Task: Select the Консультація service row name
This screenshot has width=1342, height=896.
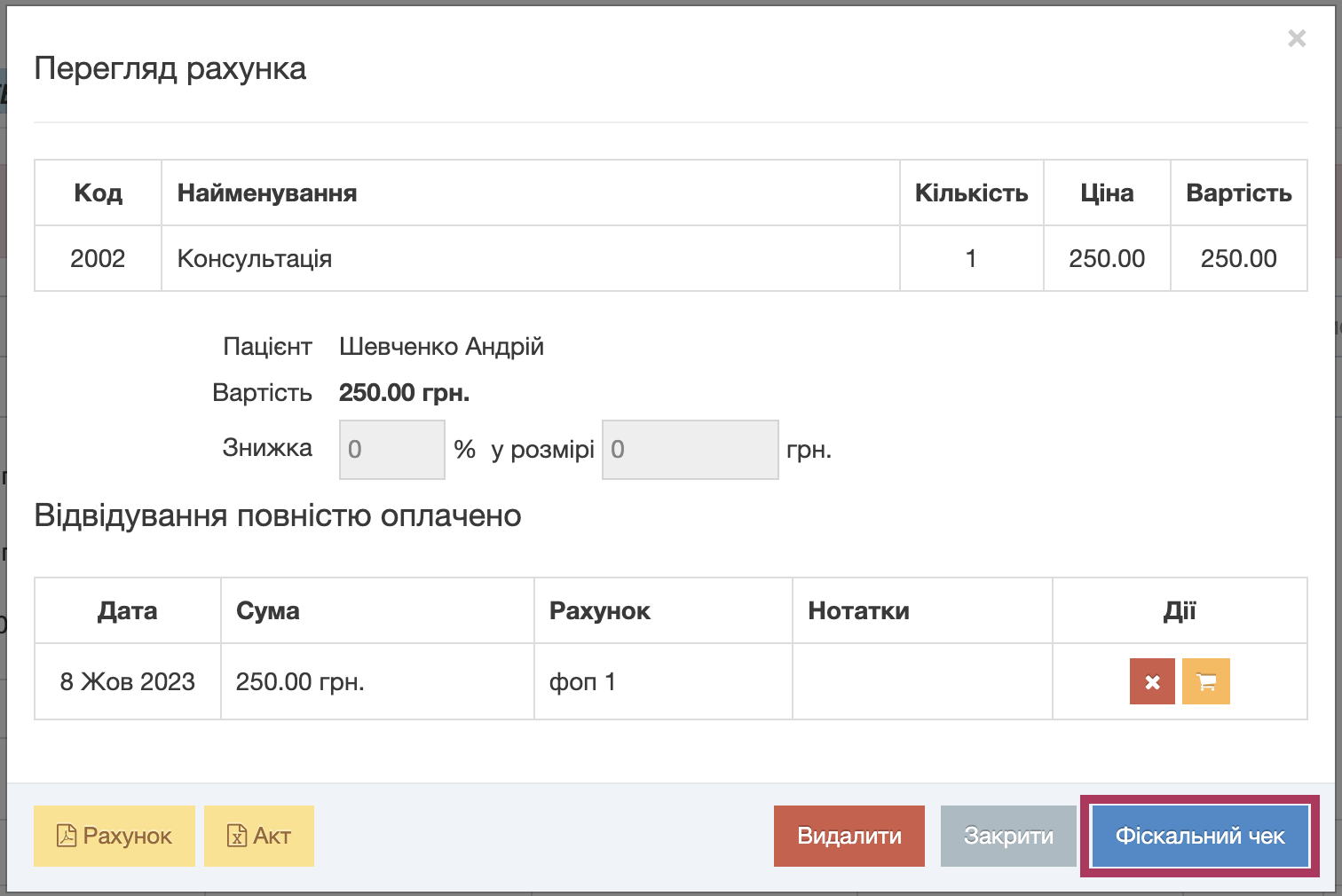Action: 255,259
